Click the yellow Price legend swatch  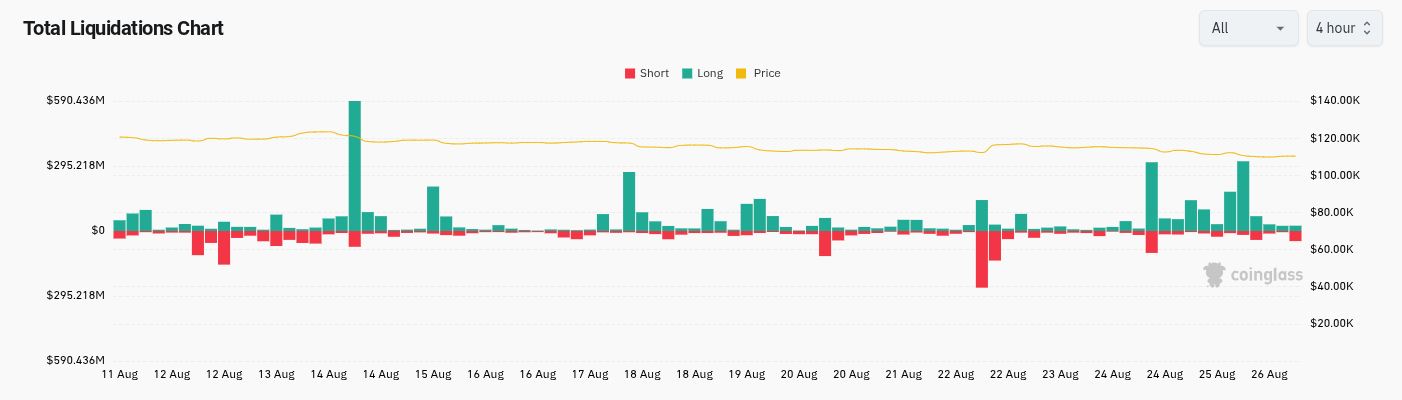click(741, 73)
